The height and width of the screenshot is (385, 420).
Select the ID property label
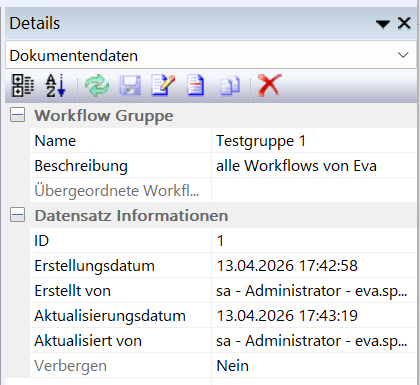(x=120, y=240)
